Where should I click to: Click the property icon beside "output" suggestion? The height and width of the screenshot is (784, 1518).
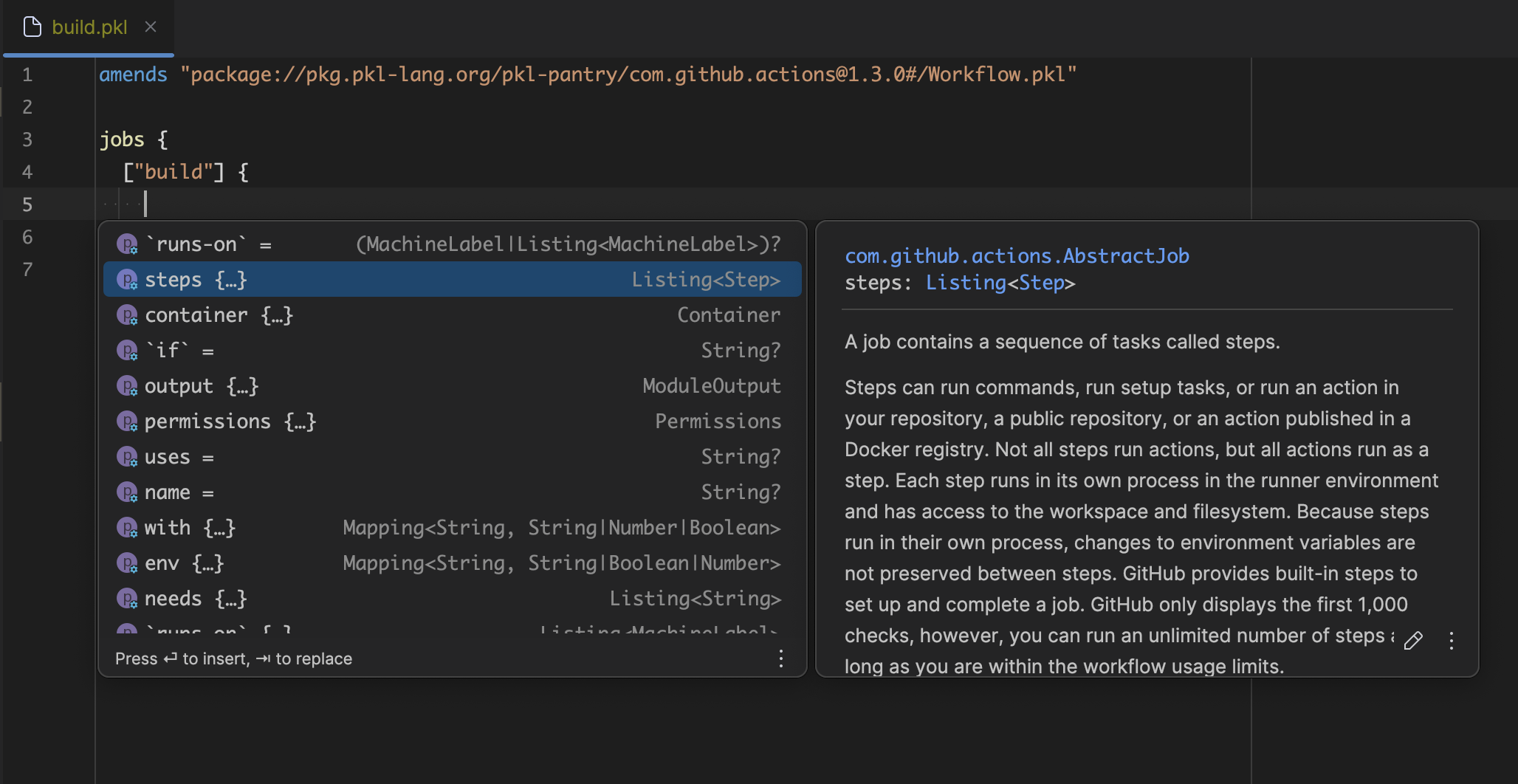[x=127, y=385]
